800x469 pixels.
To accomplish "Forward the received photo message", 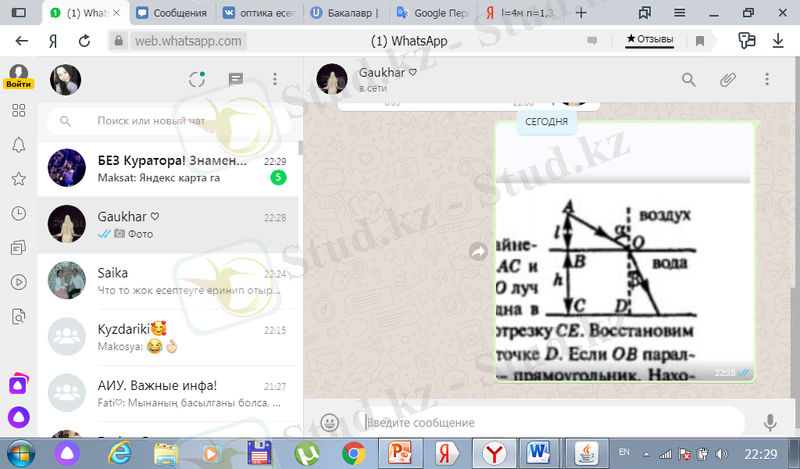I will point(478,252).
